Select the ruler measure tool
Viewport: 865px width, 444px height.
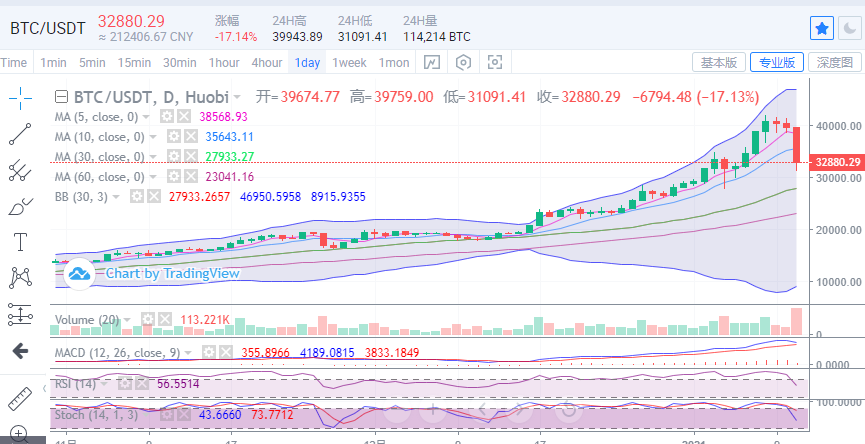(x=20, y=399)
